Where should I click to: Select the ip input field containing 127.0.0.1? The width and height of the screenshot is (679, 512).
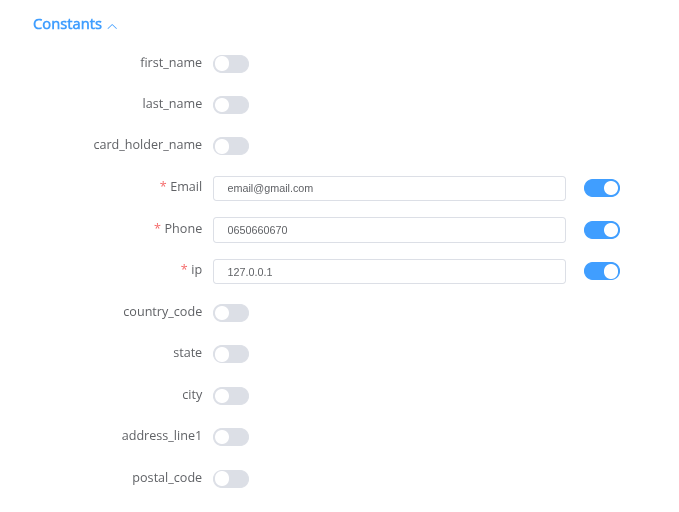click(x=389, y=271)
